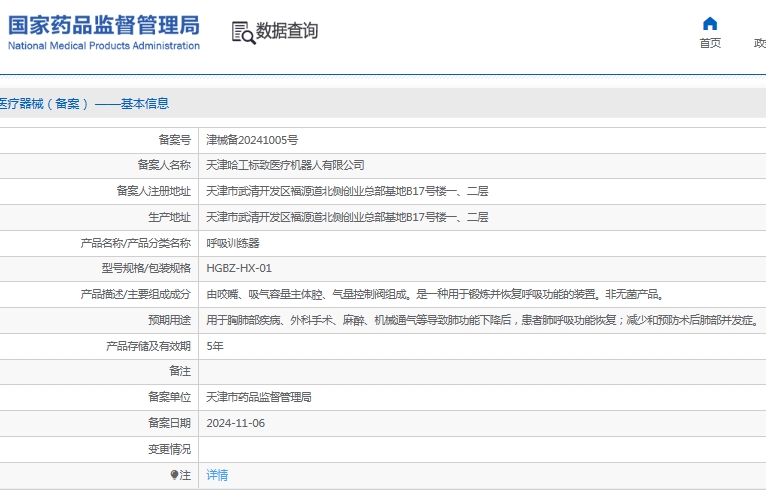Select the validity value 5年
Viewport: 766px width, 495px height.
pos(215,346)
